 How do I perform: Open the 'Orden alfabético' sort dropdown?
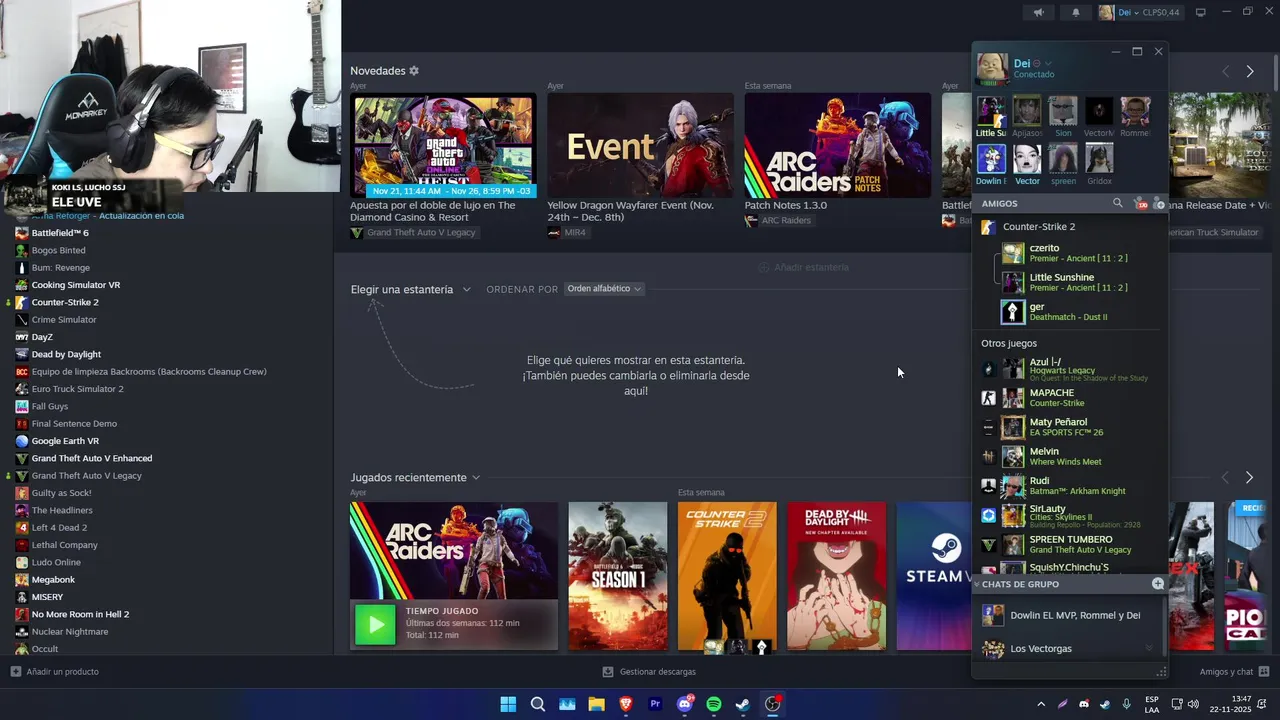click(604, 289)
